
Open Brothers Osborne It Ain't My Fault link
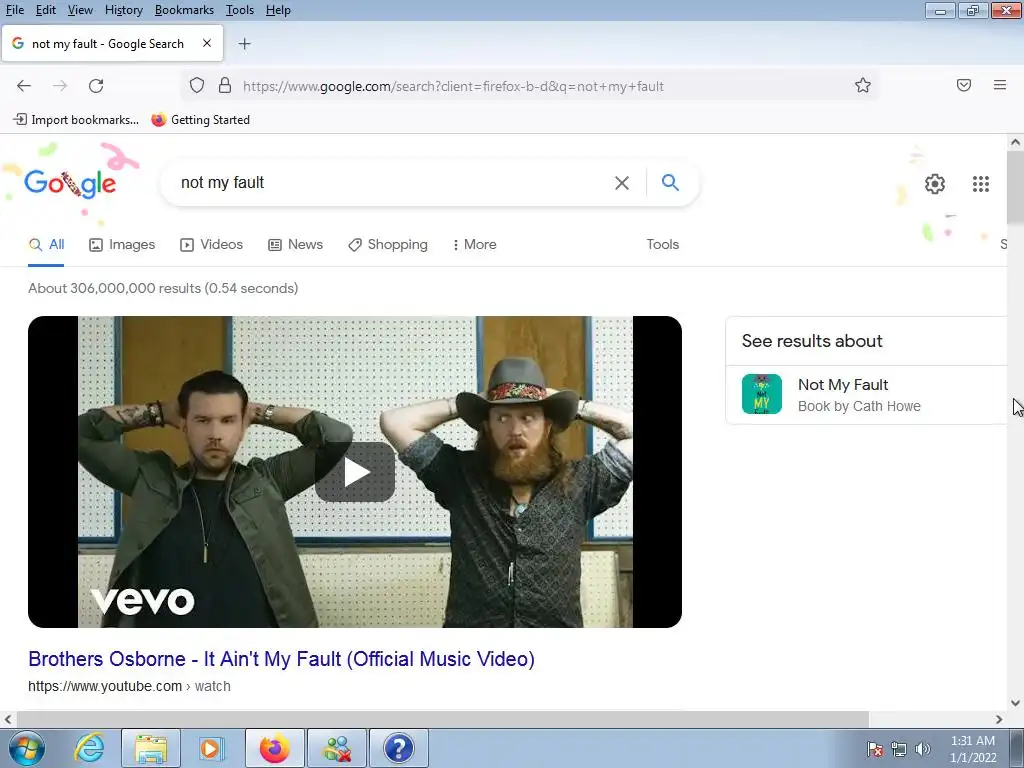click(281, 659)
